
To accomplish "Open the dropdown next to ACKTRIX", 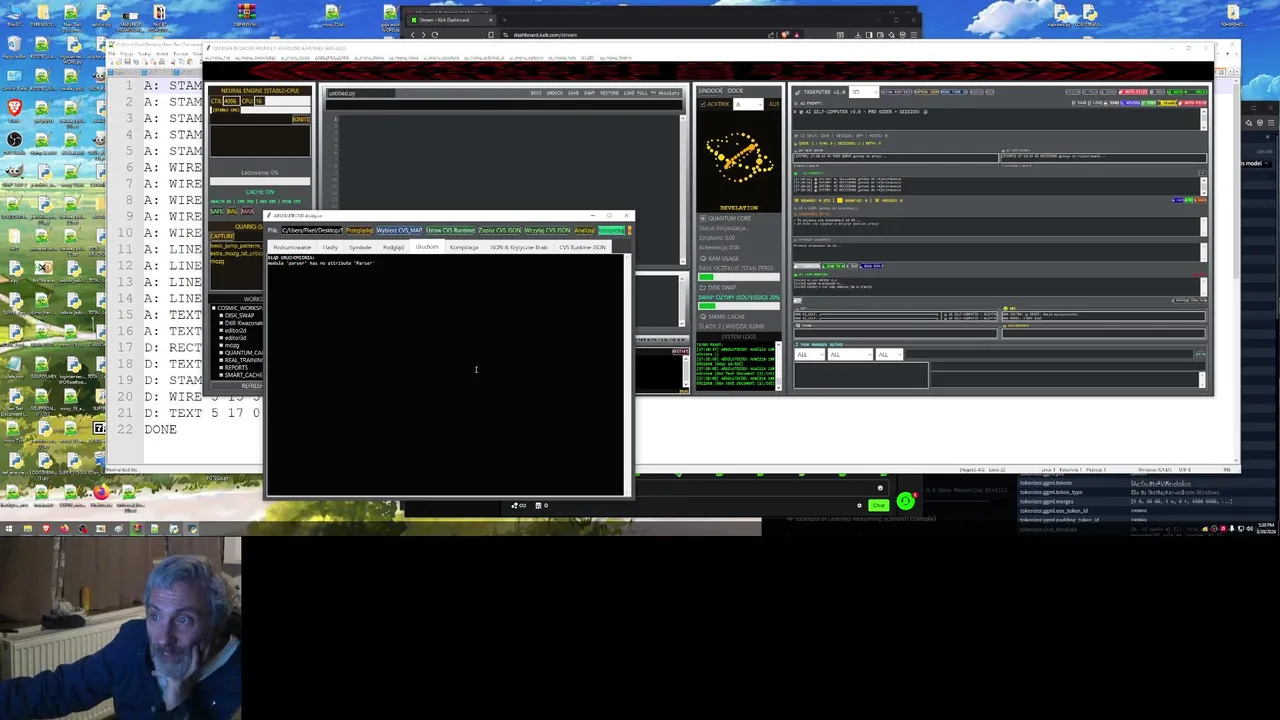I will [x=748, y=104].
